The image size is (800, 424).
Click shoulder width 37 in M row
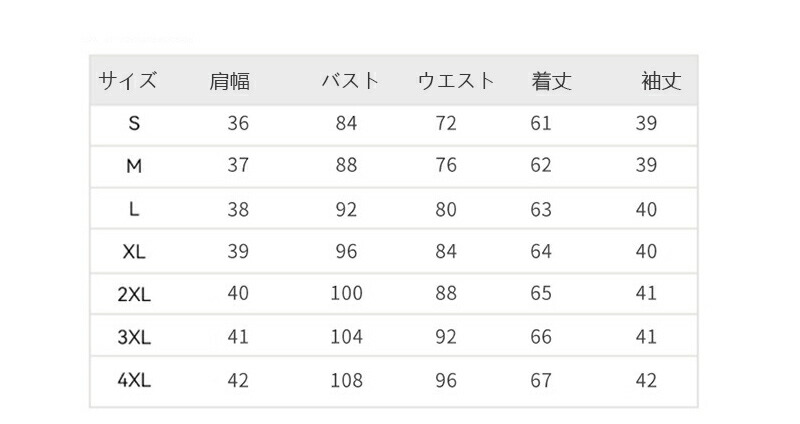(x=238, y=166)
